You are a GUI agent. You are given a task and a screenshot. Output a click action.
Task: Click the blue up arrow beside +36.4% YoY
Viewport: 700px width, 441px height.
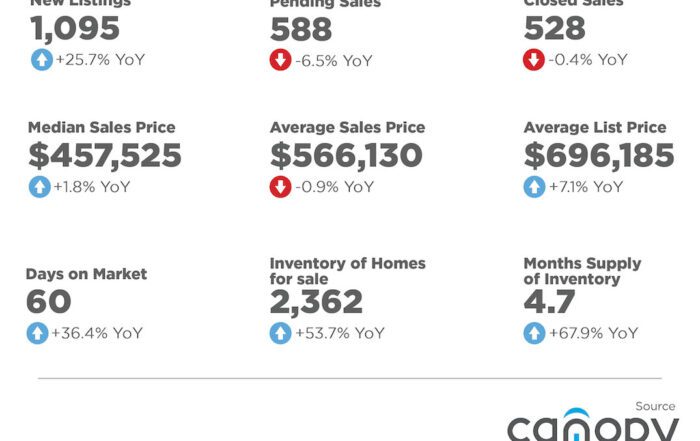tap(39, 333)
